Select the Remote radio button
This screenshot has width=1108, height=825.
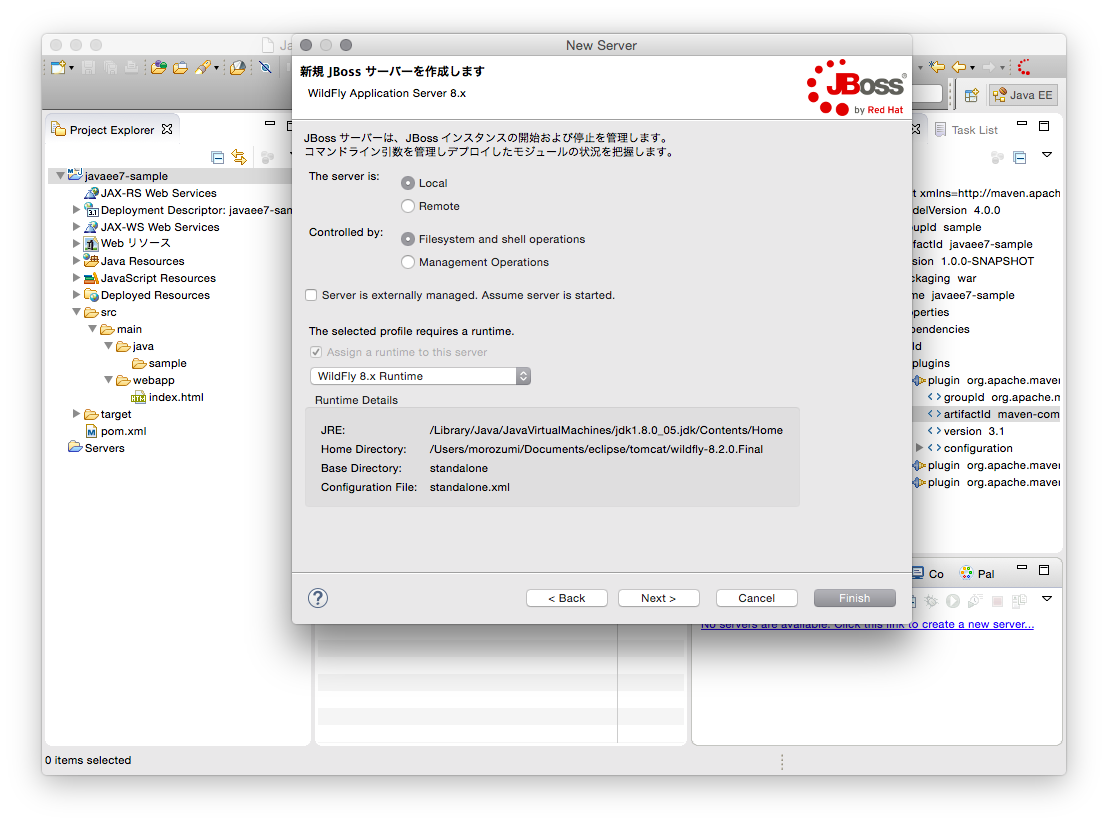(409, 207)
